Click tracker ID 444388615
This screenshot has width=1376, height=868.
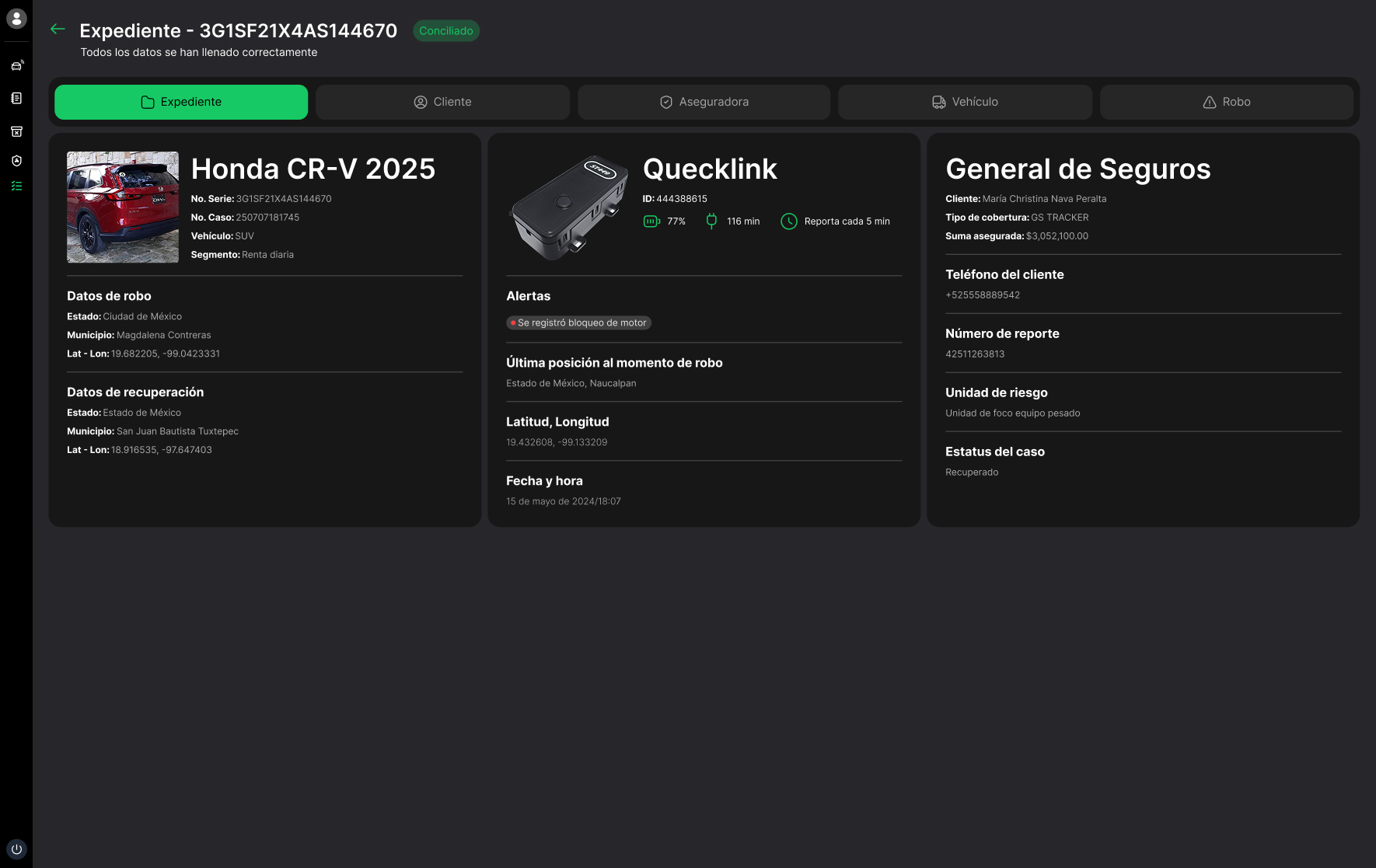click(x=682, y=199)
